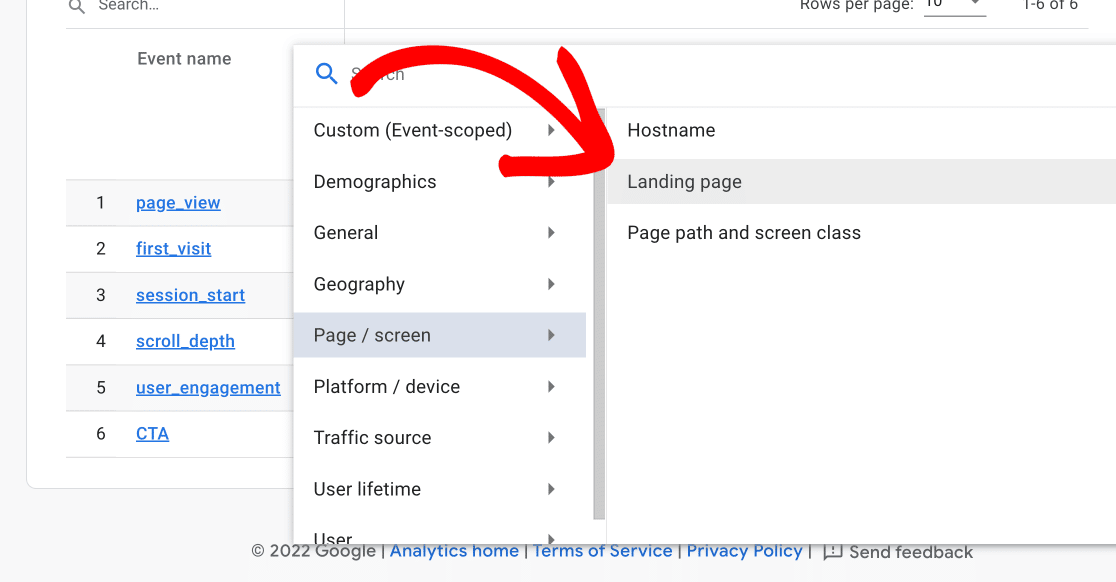Open the scroll_depth event
The image size is (1116, 582).
[185, 341]
